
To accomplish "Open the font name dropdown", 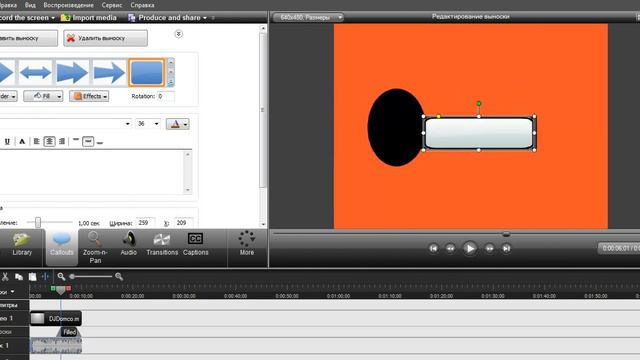I will (127, 124).
